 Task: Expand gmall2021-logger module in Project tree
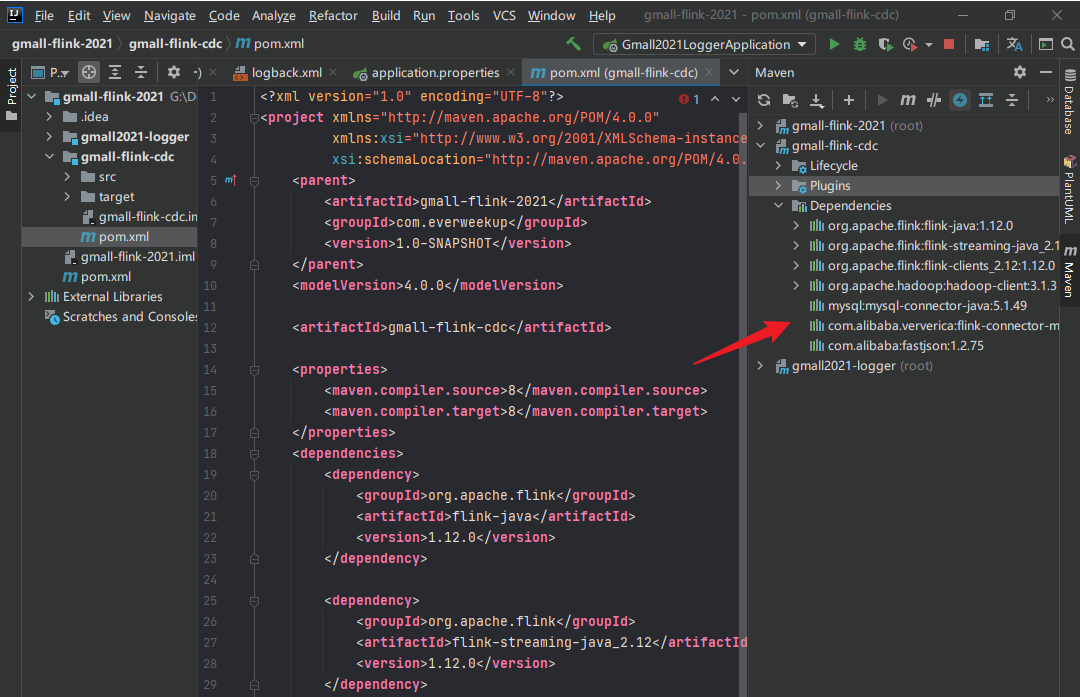pyautogui.click(x=49, y=136)
